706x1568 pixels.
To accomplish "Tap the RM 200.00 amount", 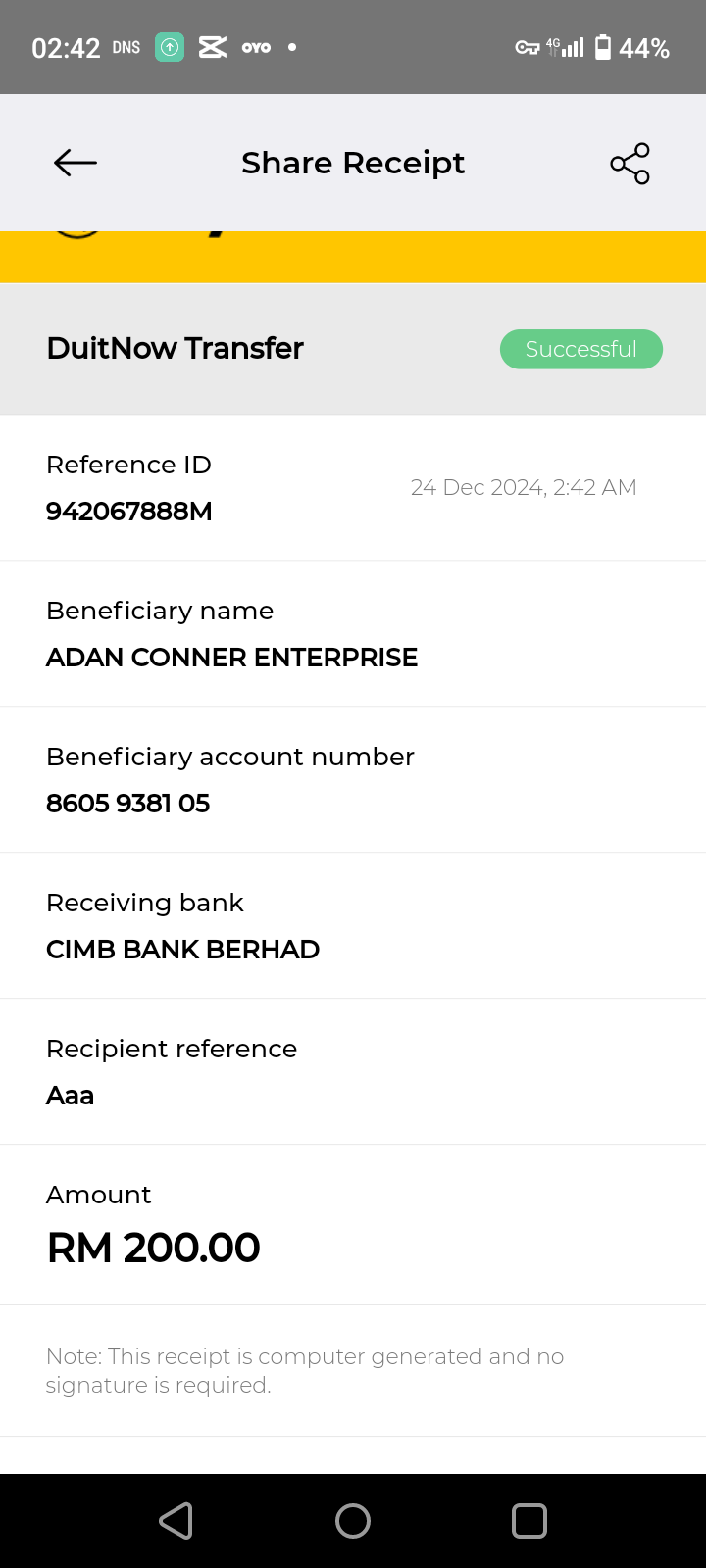I will [x=153, y=1248].
